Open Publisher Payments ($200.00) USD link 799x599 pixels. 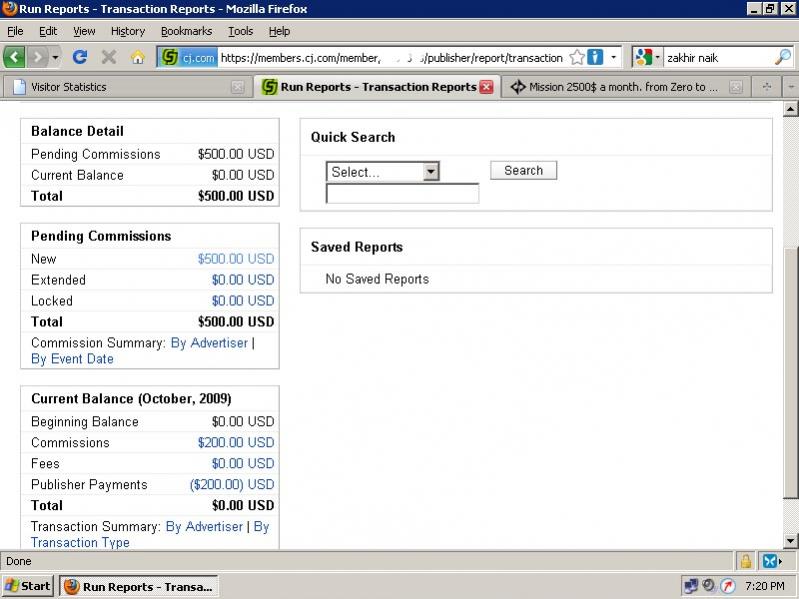pos(232,484)
